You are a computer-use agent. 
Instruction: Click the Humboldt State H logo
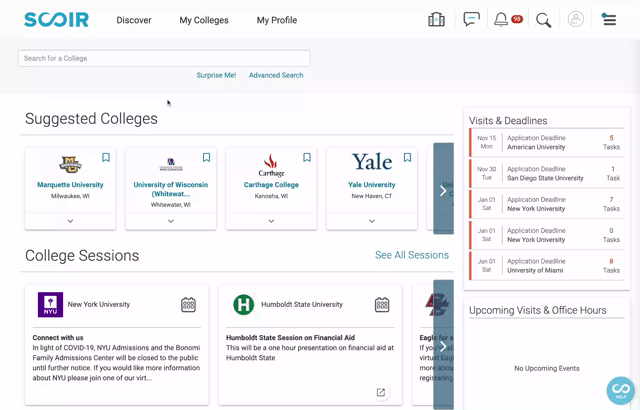(x=243, y=305)
